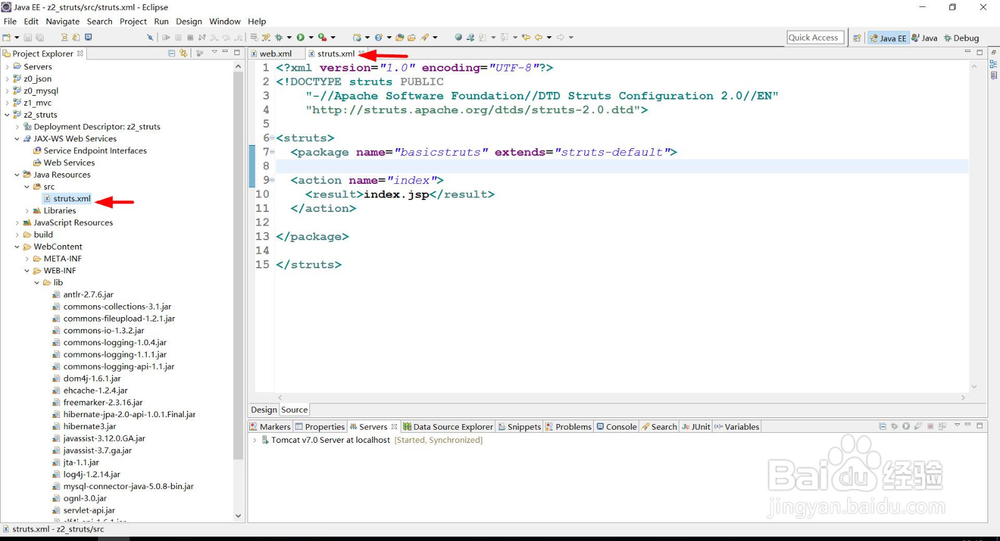Click Link with Editor icon
1000x541 pixels.
(x=183, y=53)
